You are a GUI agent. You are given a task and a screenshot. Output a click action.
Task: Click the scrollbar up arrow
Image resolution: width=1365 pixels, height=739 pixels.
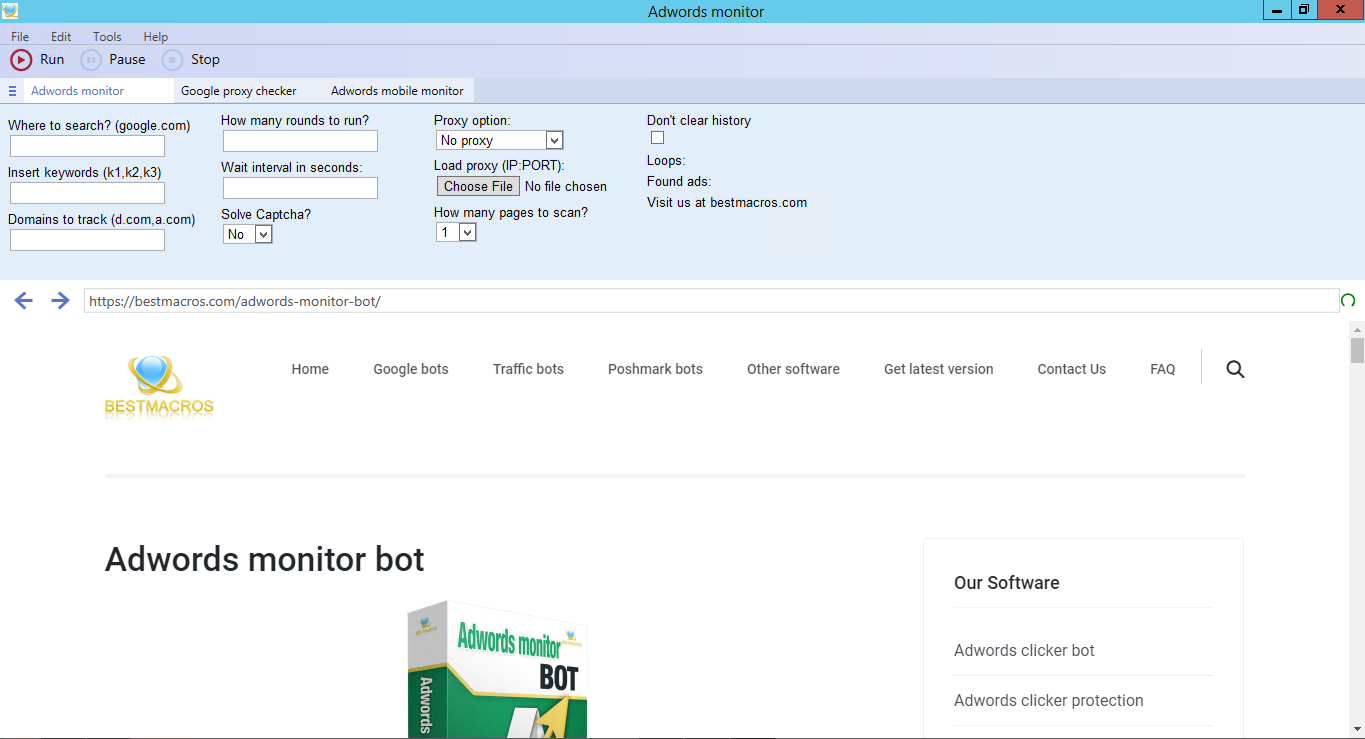(x=1357, y=328)
